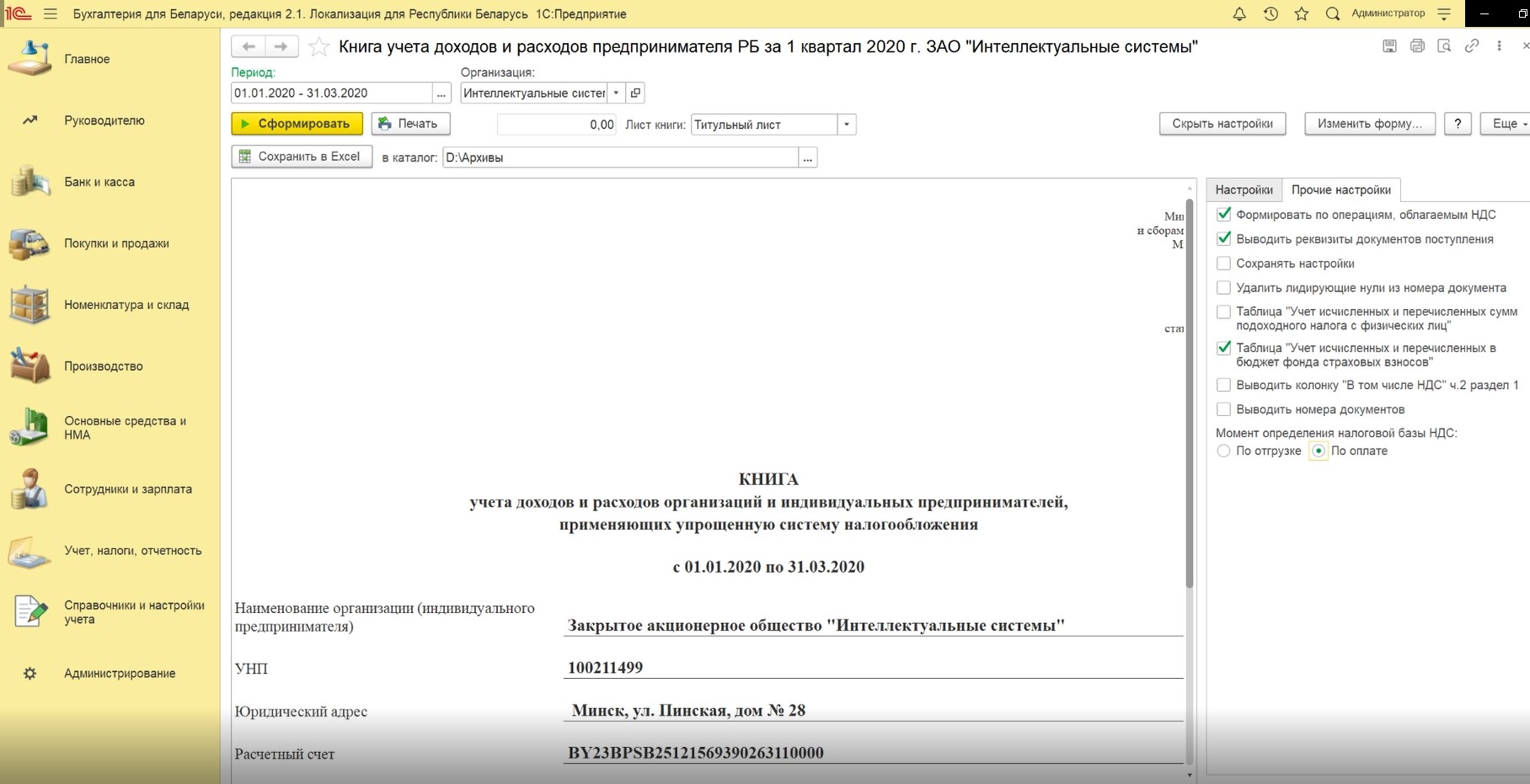The width and height of the screenshot is (1530, 784).
Task: Expand Организация dropdown arrow
Action: [616, 93]
